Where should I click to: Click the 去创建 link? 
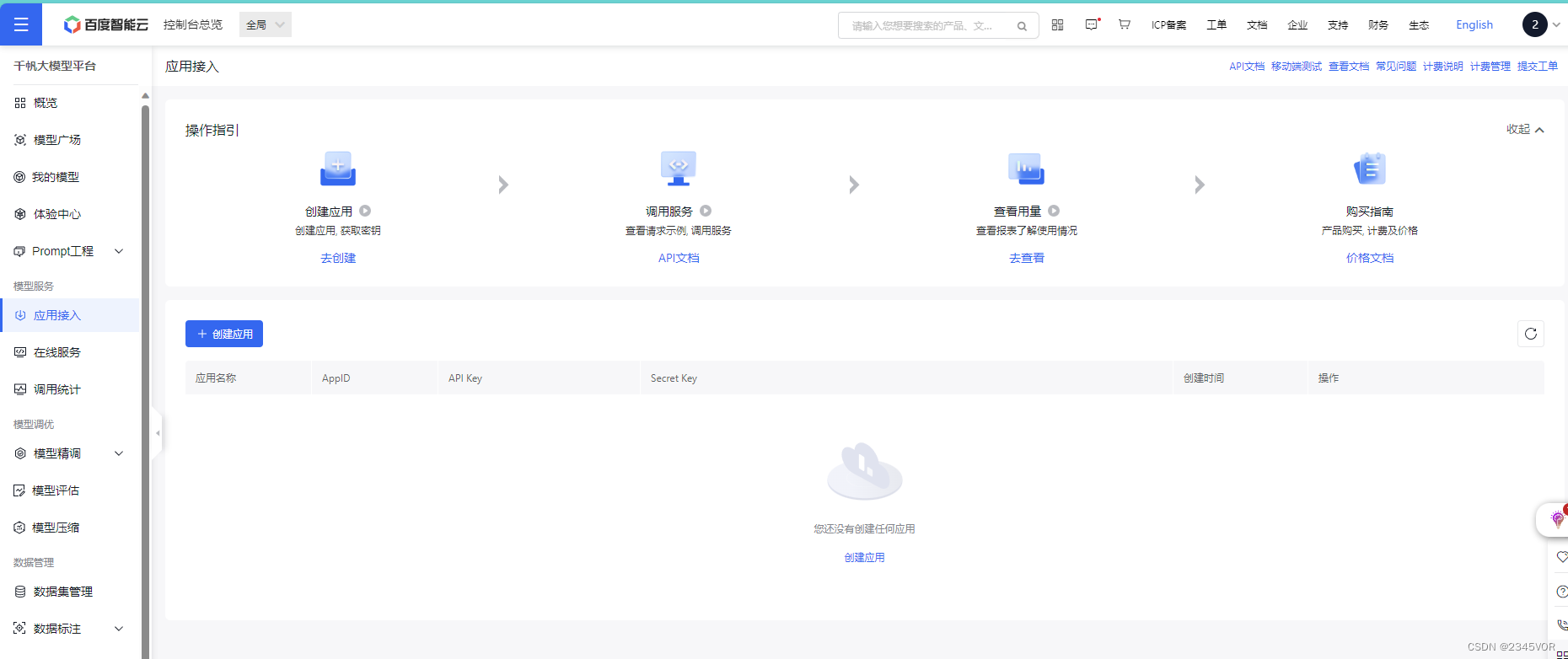tap(338, 258)
